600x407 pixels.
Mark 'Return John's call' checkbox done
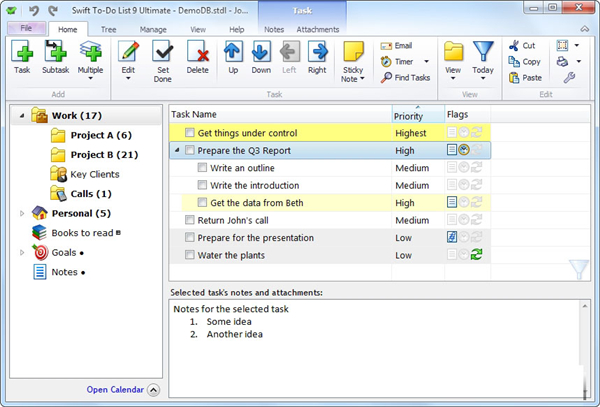click(189, 220)
